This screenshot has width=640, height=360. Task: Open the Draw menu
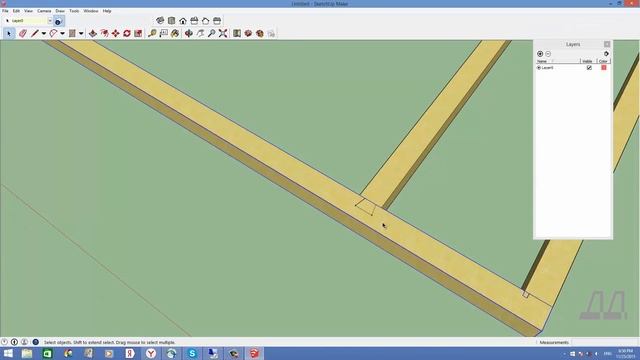[60, 11]
